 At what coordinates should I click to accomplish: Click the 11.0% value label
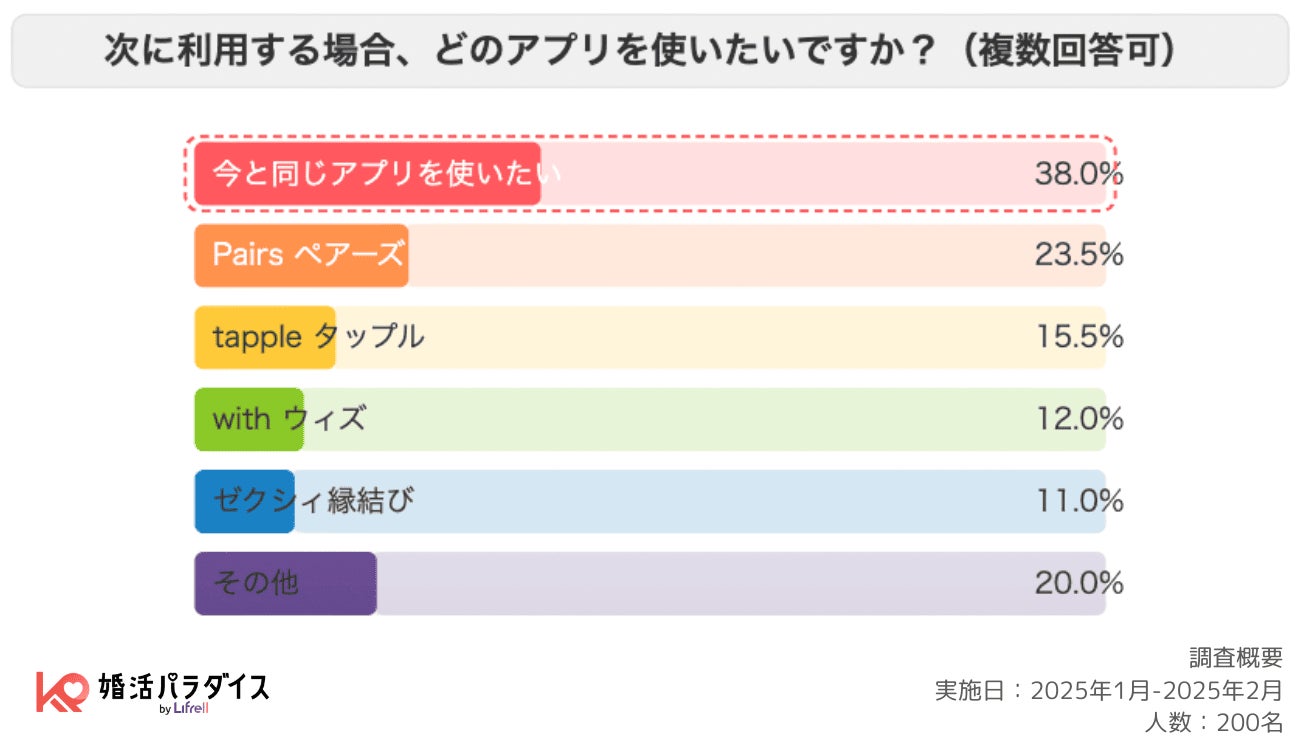(x=1078, y=501)
